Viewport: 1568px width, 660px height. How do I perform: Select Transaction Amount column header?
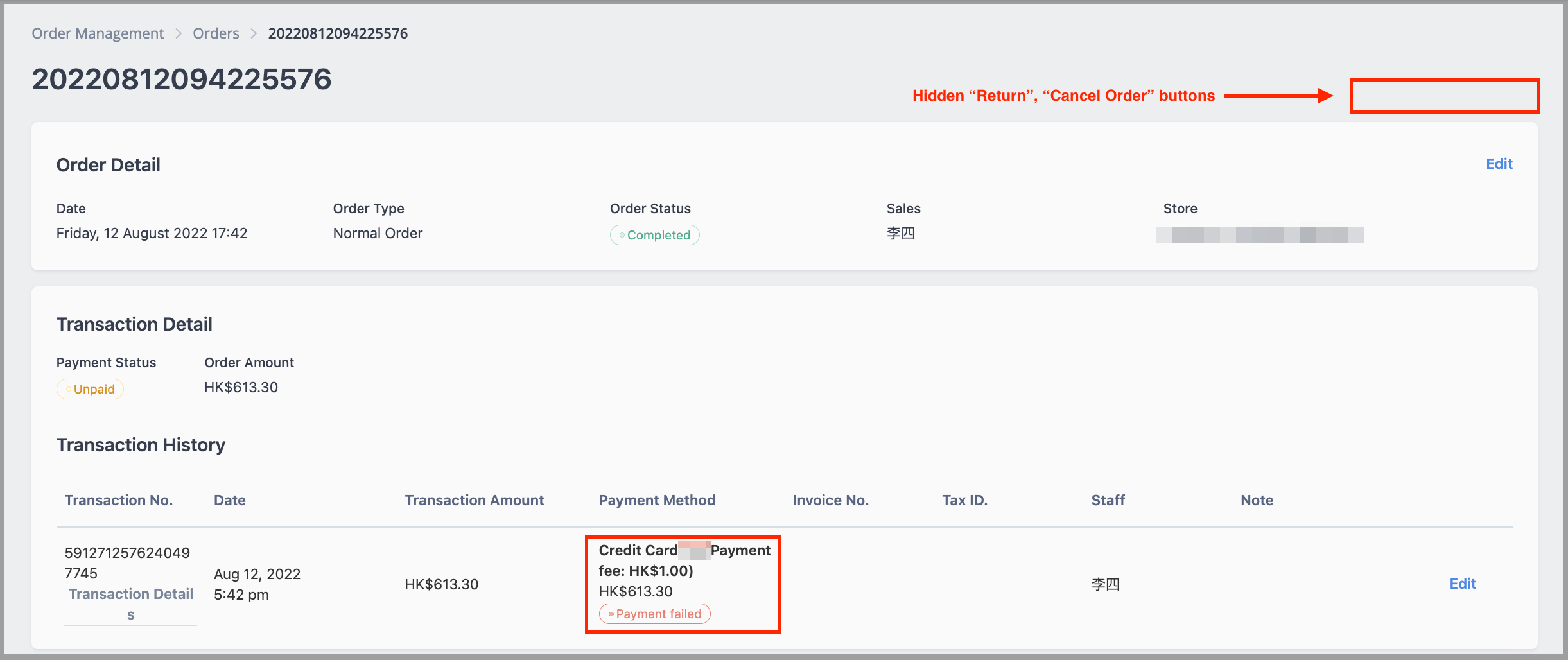[474, 500]
